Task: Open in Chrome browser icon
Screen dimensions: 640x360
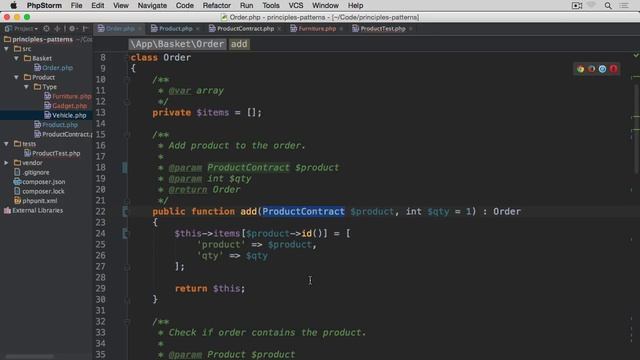Action: click(x=580, y=69)
